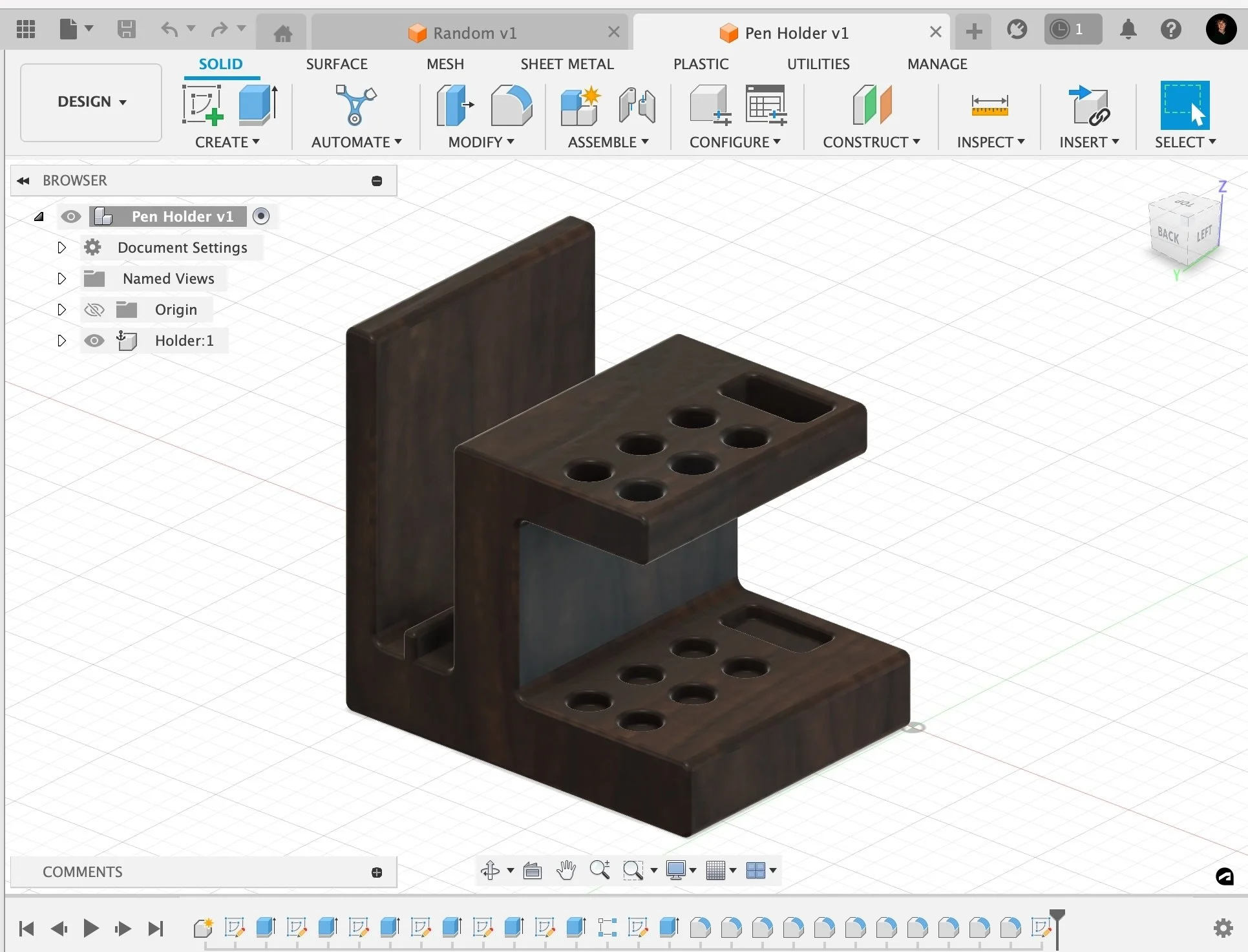The height and width of the screenshot is (952, 1248).
Task: Click the Press Pull icon
Action: click(x=454, y=105)
